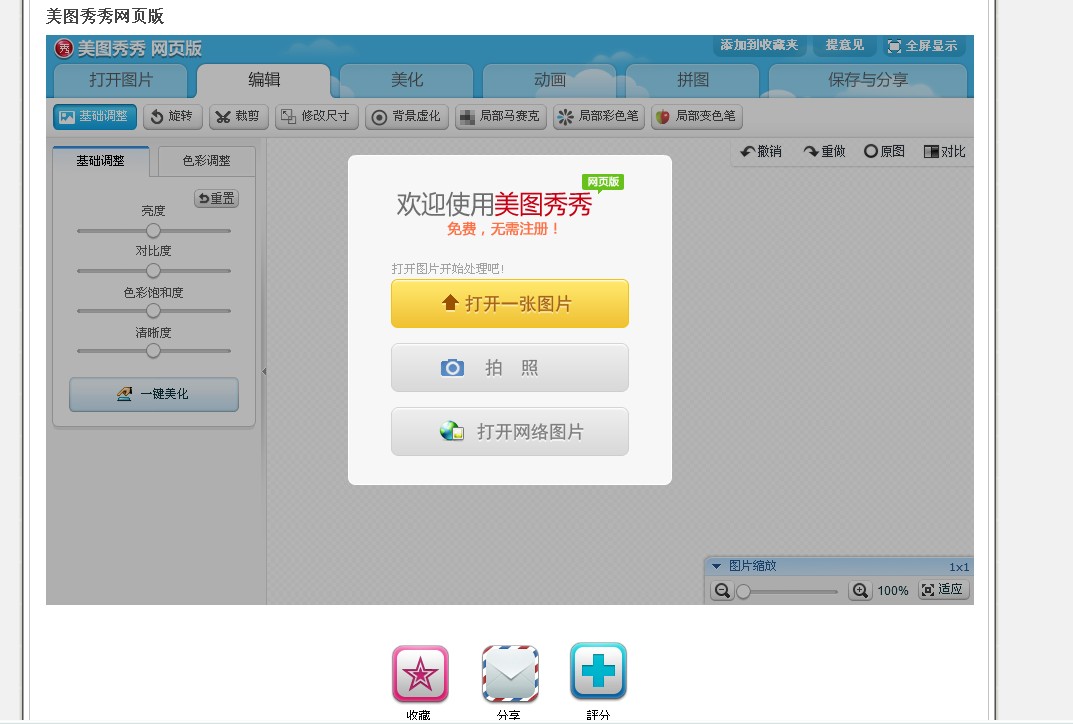Image resolution: width=1073 pixels, height=724 pixels.
Task: Collapse the 图片缩放 panel triangle
Action: pyautogui.click(x=716, y=566)
